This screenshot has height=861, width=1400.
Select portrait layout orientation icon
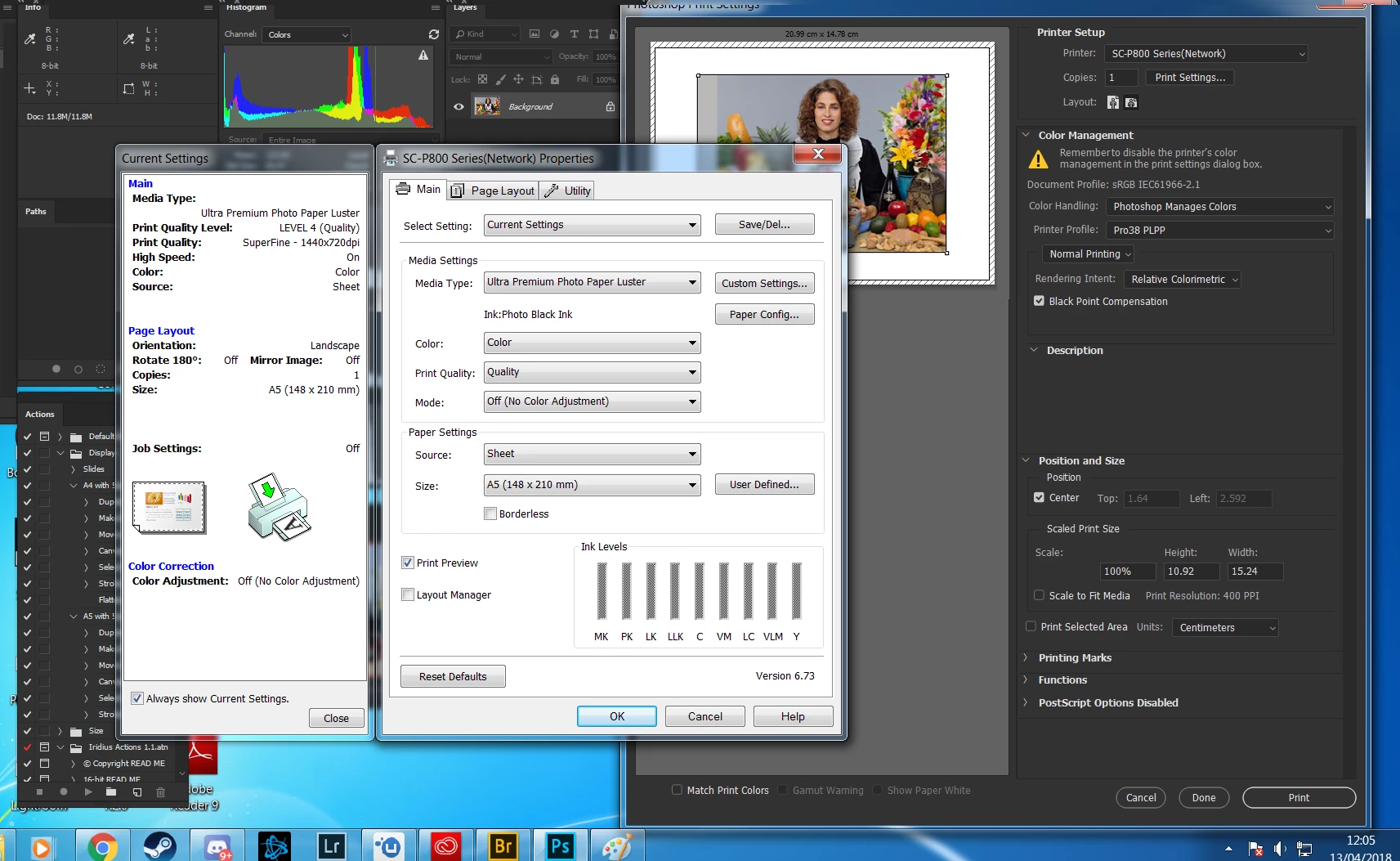point(1113,102)
